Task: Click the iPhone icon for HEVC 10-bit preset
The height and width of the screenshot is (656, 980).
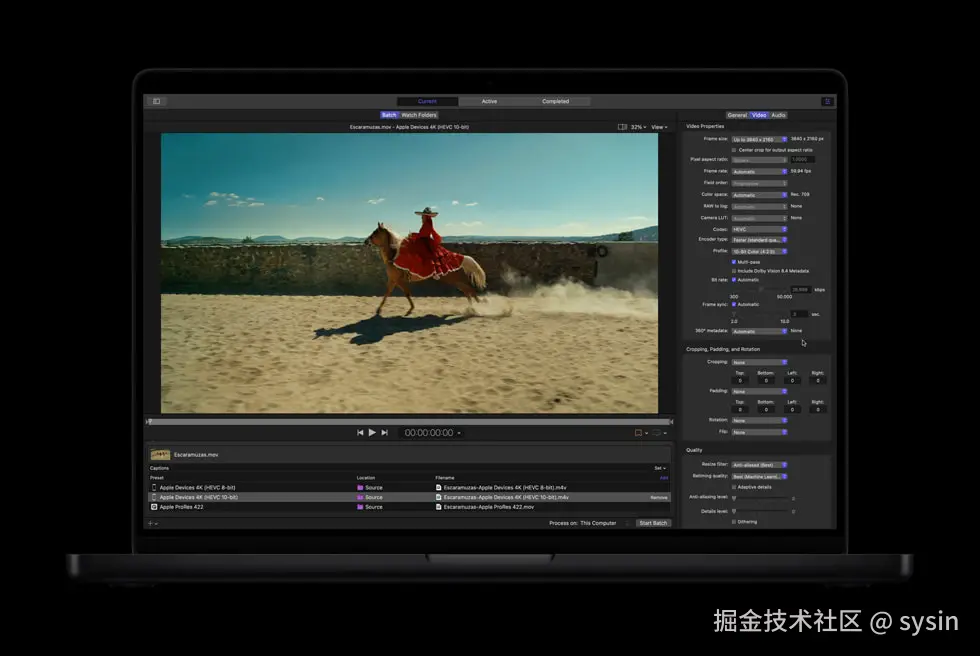Action: click(154, 497)
